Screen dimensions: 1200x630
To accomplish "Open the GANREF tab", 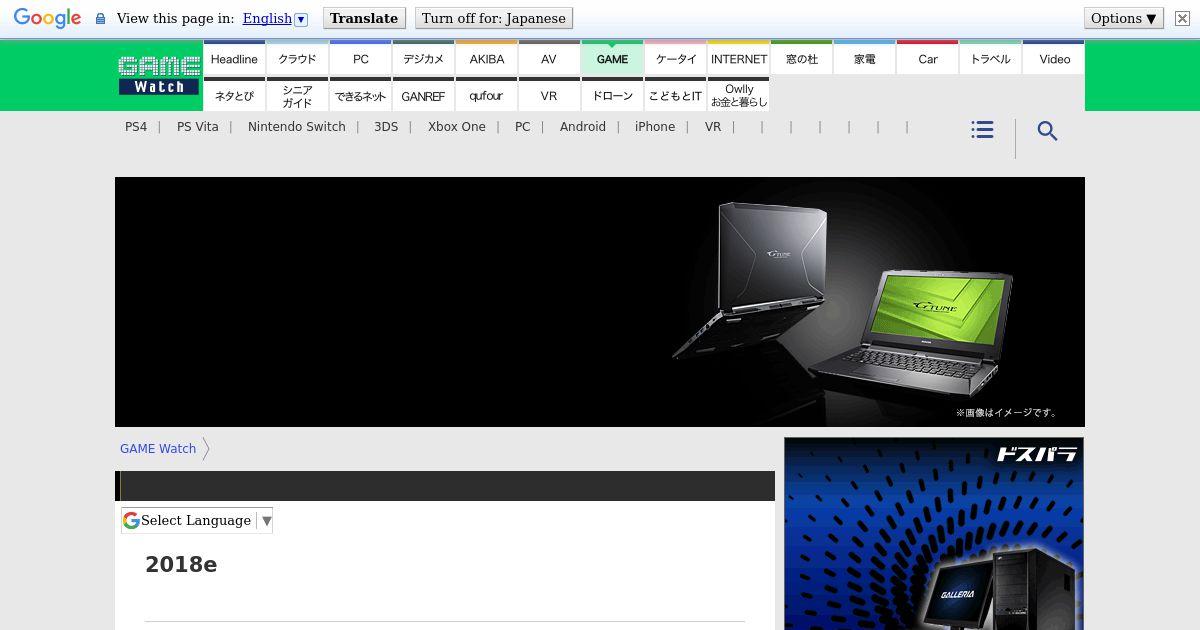I will click(423, 95).
